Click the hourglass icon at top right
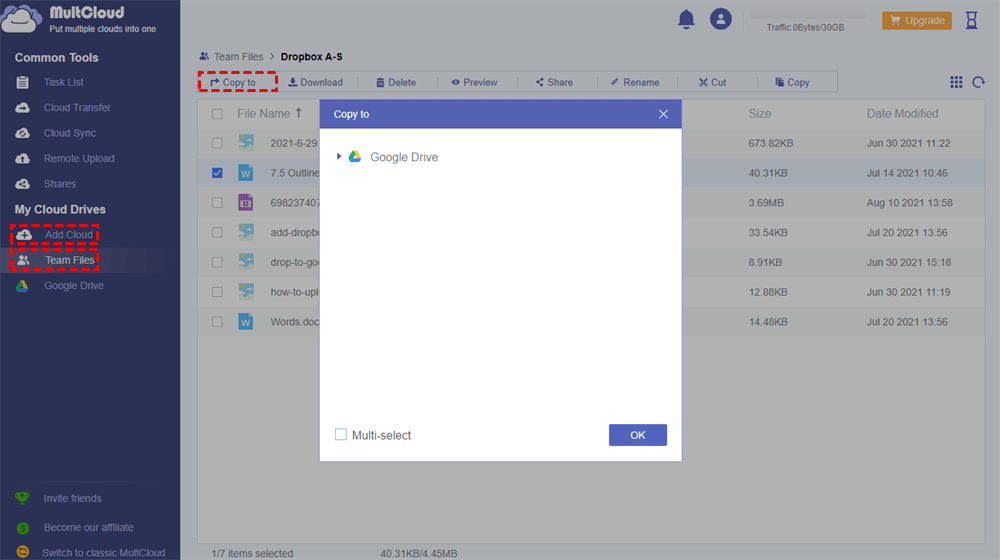 click(x=971, y=20)
